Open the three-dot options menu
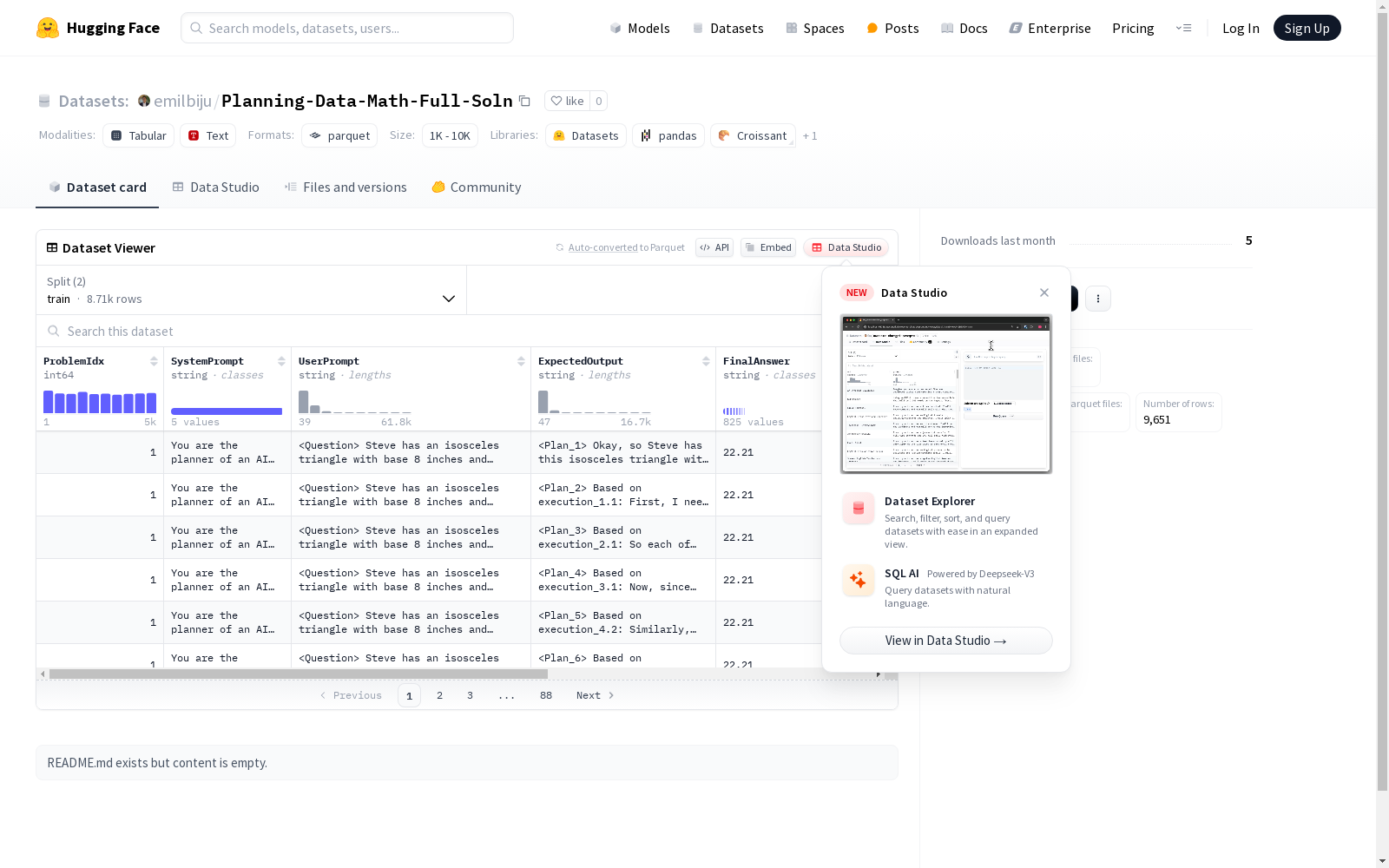This screenshot has height=868, width=1389. (1098, 299)
